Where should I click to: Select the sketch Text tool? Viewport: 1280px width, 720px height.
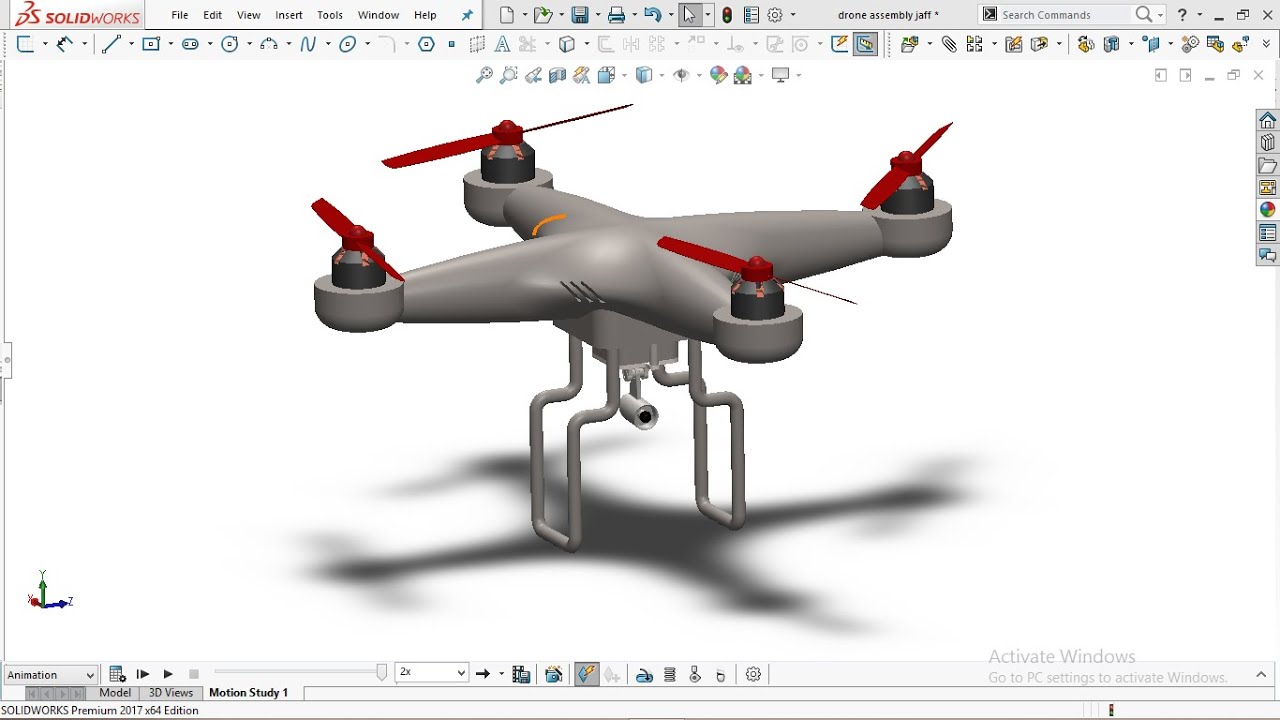click(502, 44)
